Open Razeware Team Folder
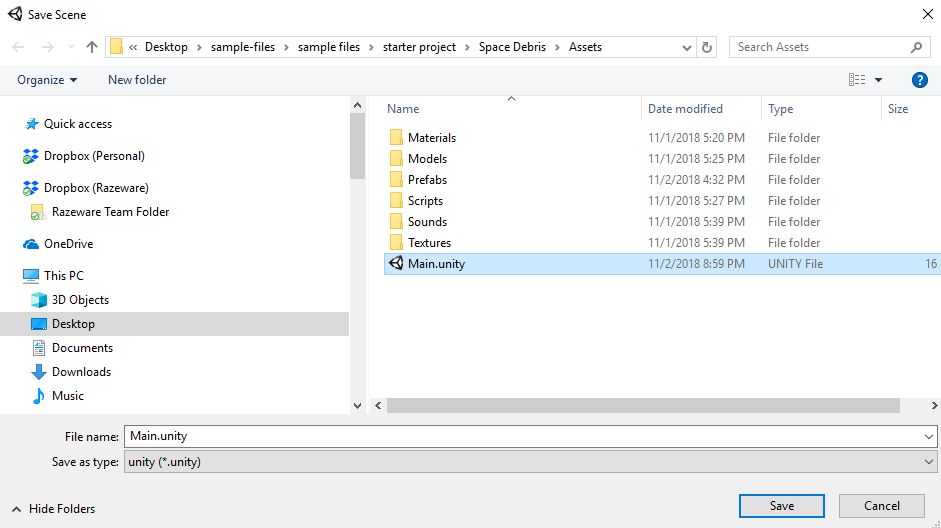The image size is (941, 528). click(x=110, y=212)
